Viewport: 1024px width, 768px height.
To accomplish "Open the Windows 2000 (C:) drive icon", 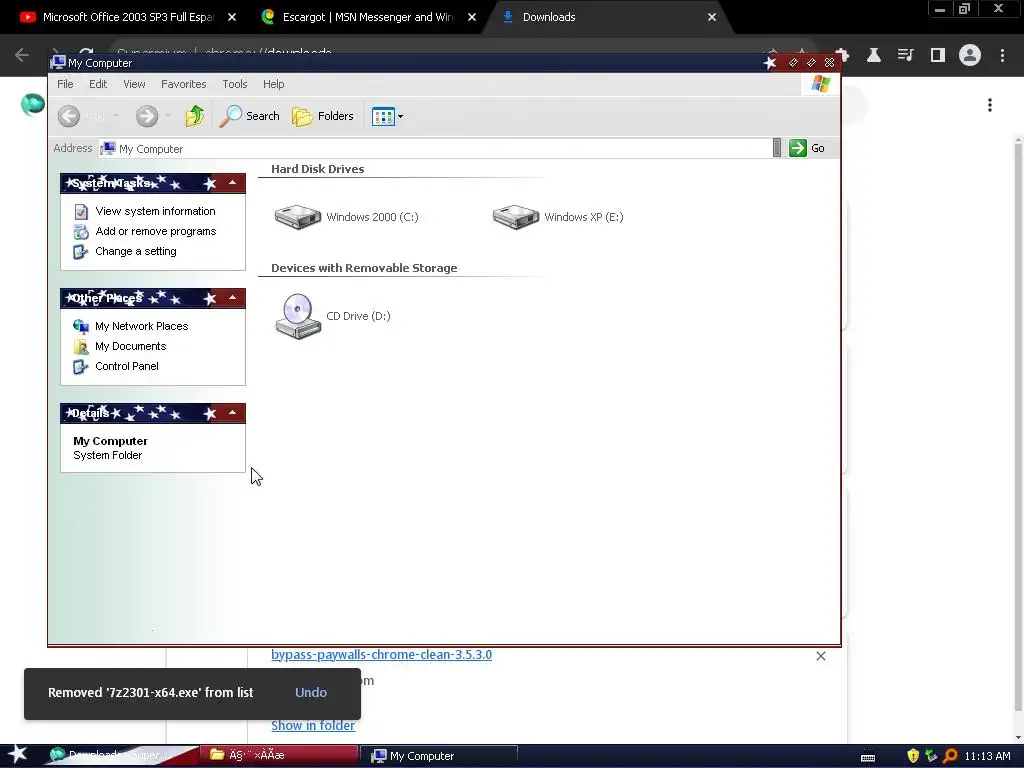I will [298, 217].
